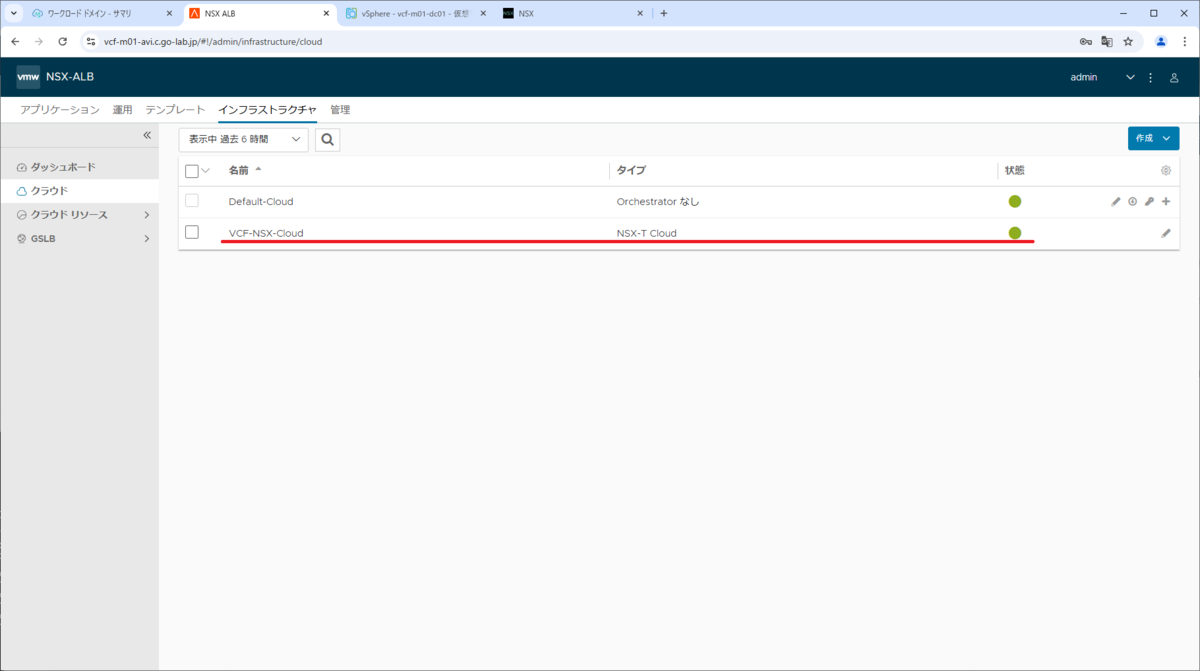Reload the browser page
This screenshot has width=1200, height=671.
pos(63,42)
